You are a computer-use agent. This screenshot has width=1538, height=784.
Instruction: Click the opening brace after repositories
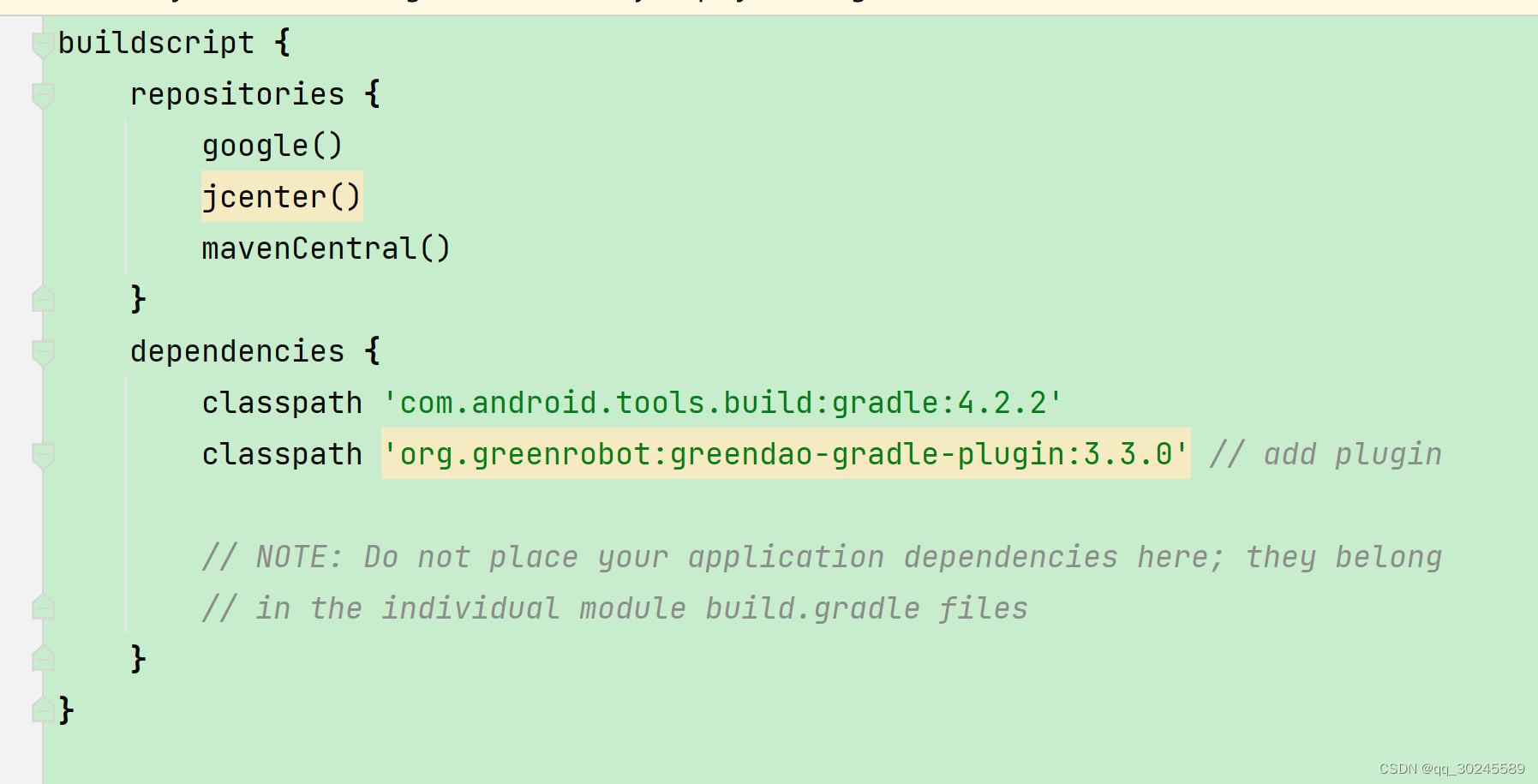pyautogui.click(x=372, y=94)
